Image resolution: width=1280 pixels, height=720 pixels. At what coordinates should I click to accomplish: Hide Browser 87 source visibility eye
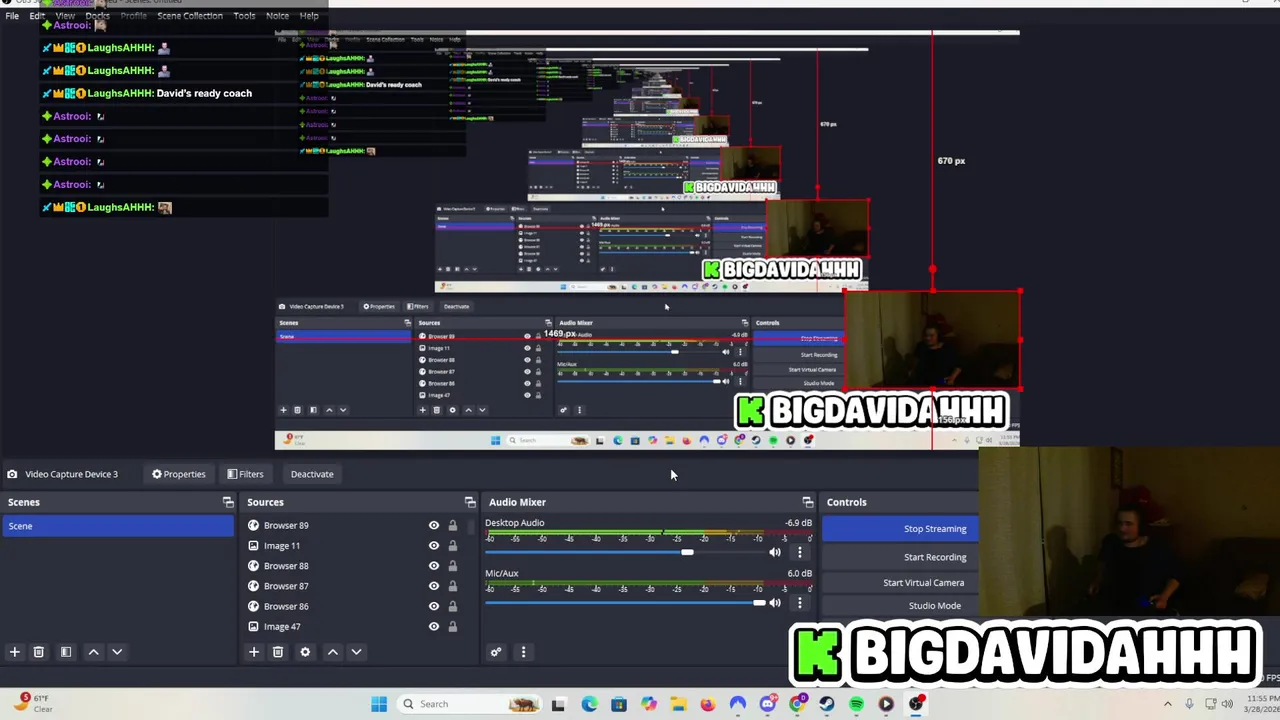[x=434, y=586]
